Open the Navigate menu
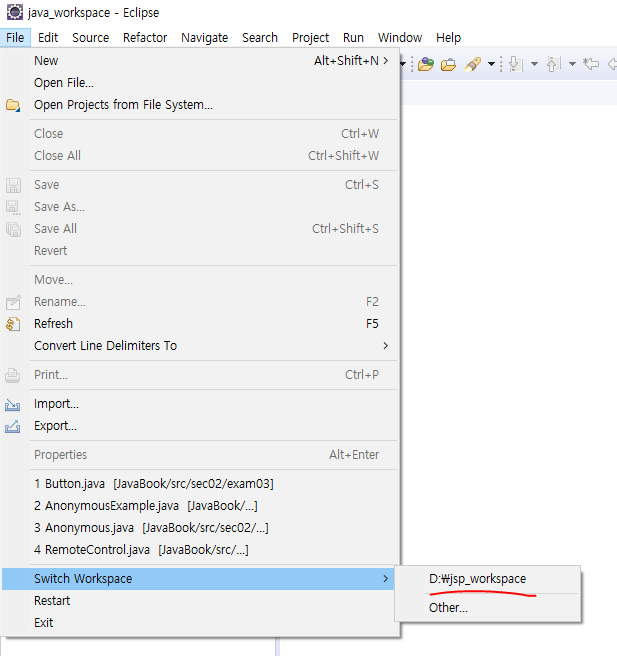Viewport: 617px width, 656px height. 204,38
